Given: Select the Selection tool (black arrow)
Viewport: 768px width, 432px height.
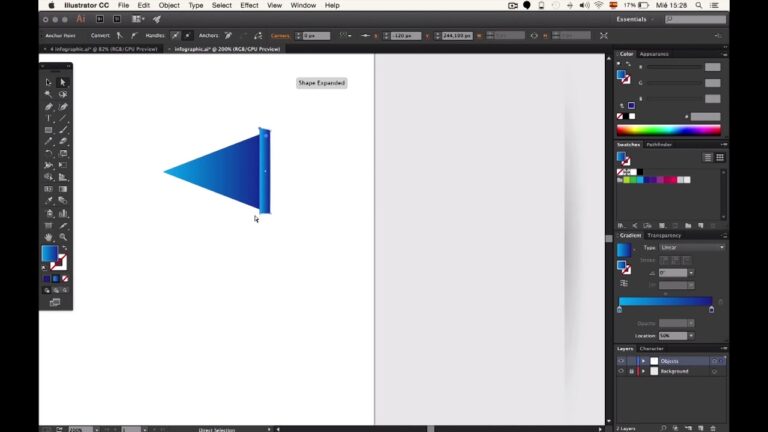Looking at the screenshot, I should (48, 82).
